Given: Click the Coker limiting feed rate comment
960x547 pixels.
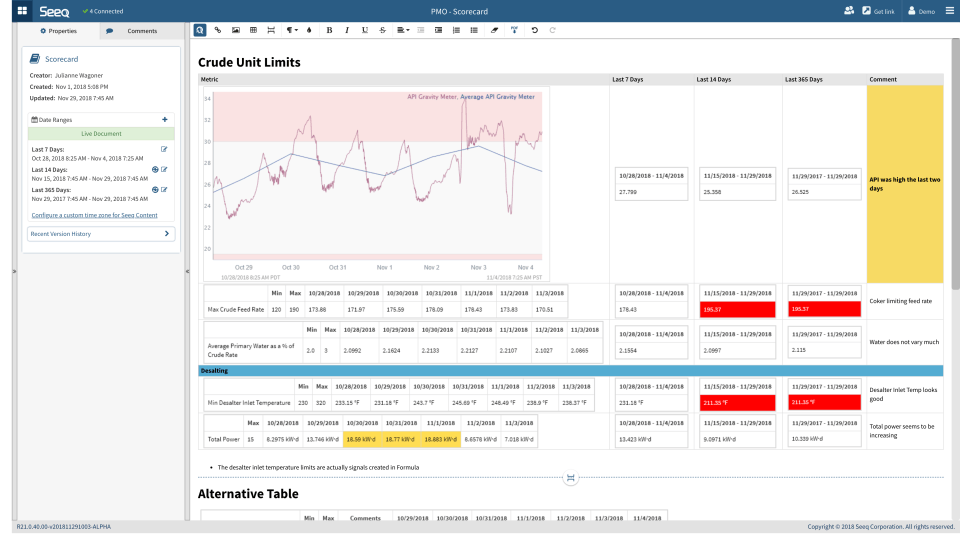Looking at the screenshot, I should coord(901,301).
